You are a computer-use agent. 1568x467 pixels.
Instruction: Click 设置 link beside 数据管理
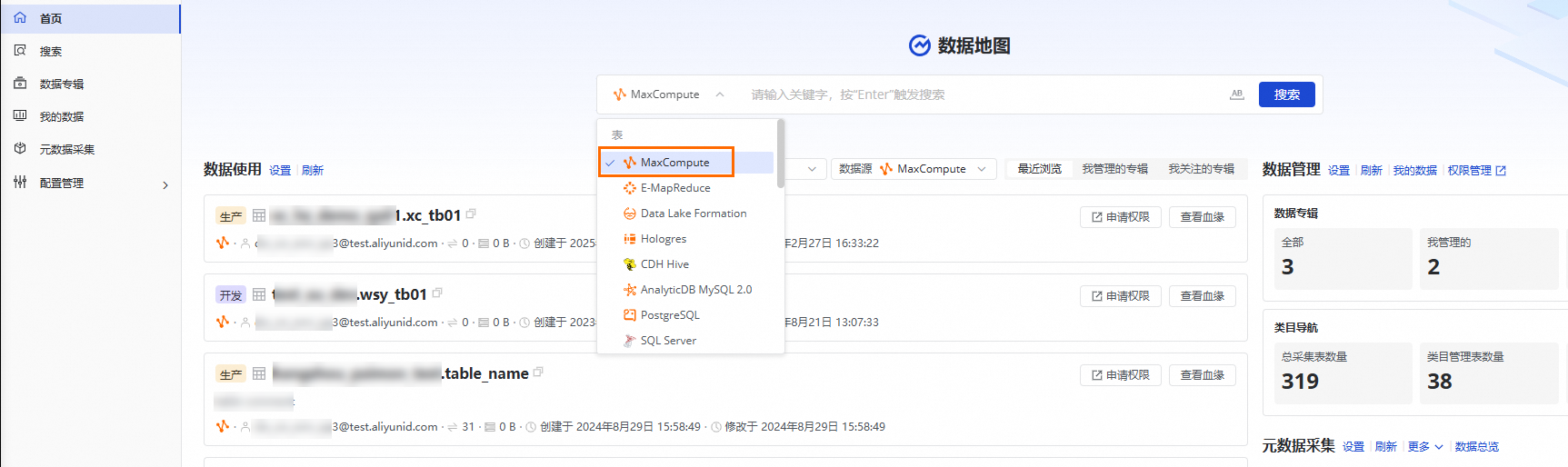point(1339,171)
